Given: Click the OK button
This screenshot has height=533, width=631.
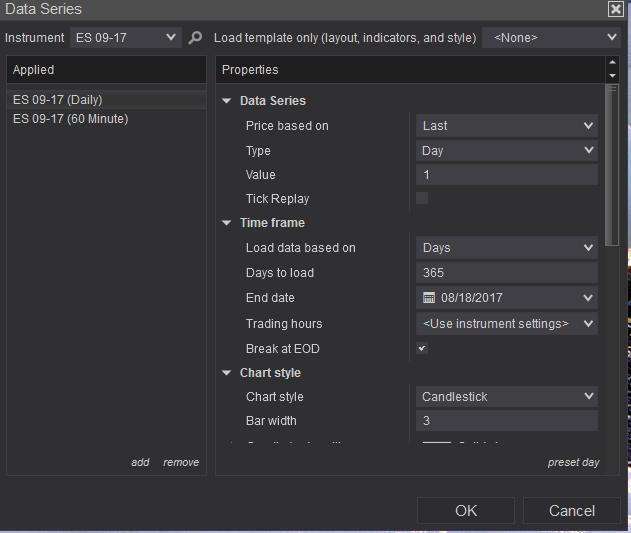Looking at the screenshot, I should (x=466, y=510).
